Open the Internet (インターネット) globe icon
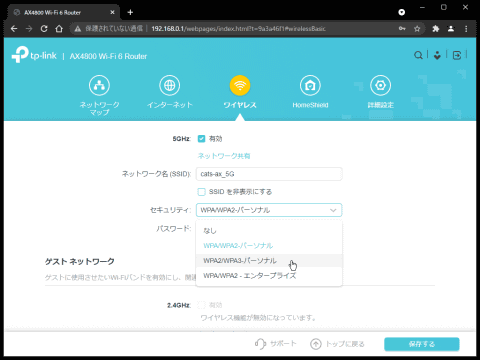The width and height of the screenshot is (480, 360). (170, 85)
